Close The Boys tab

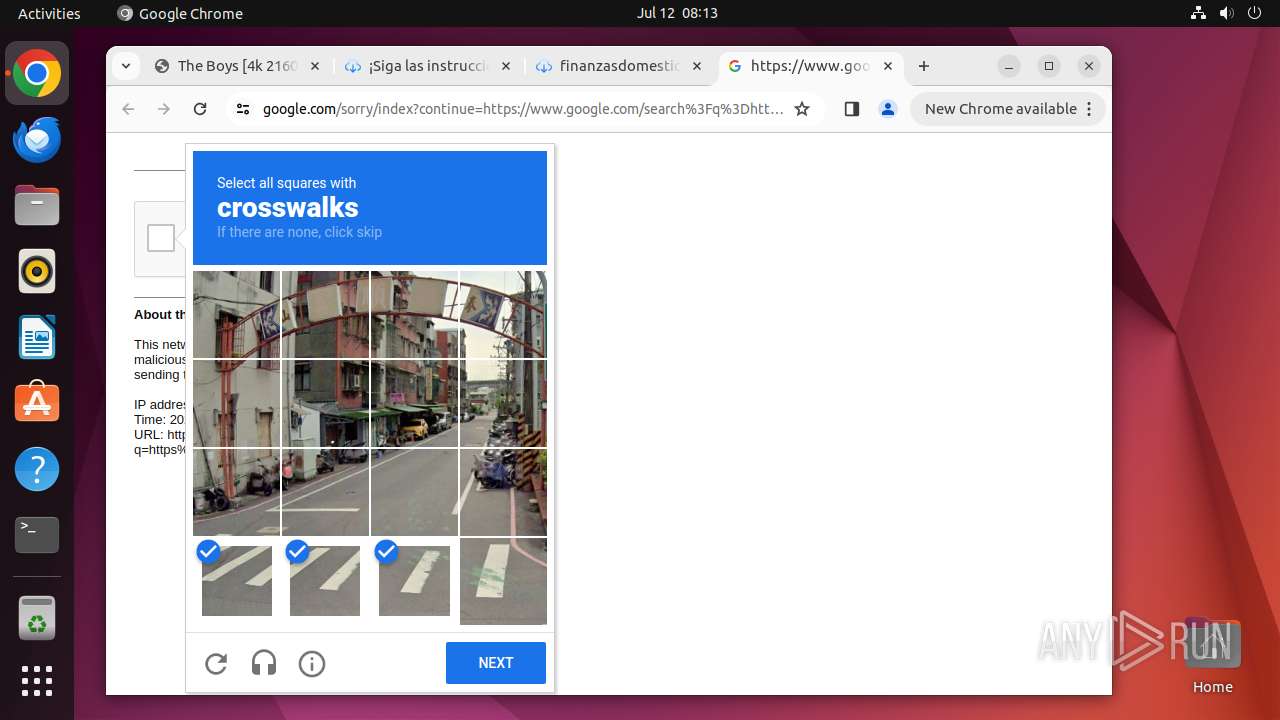315,66
